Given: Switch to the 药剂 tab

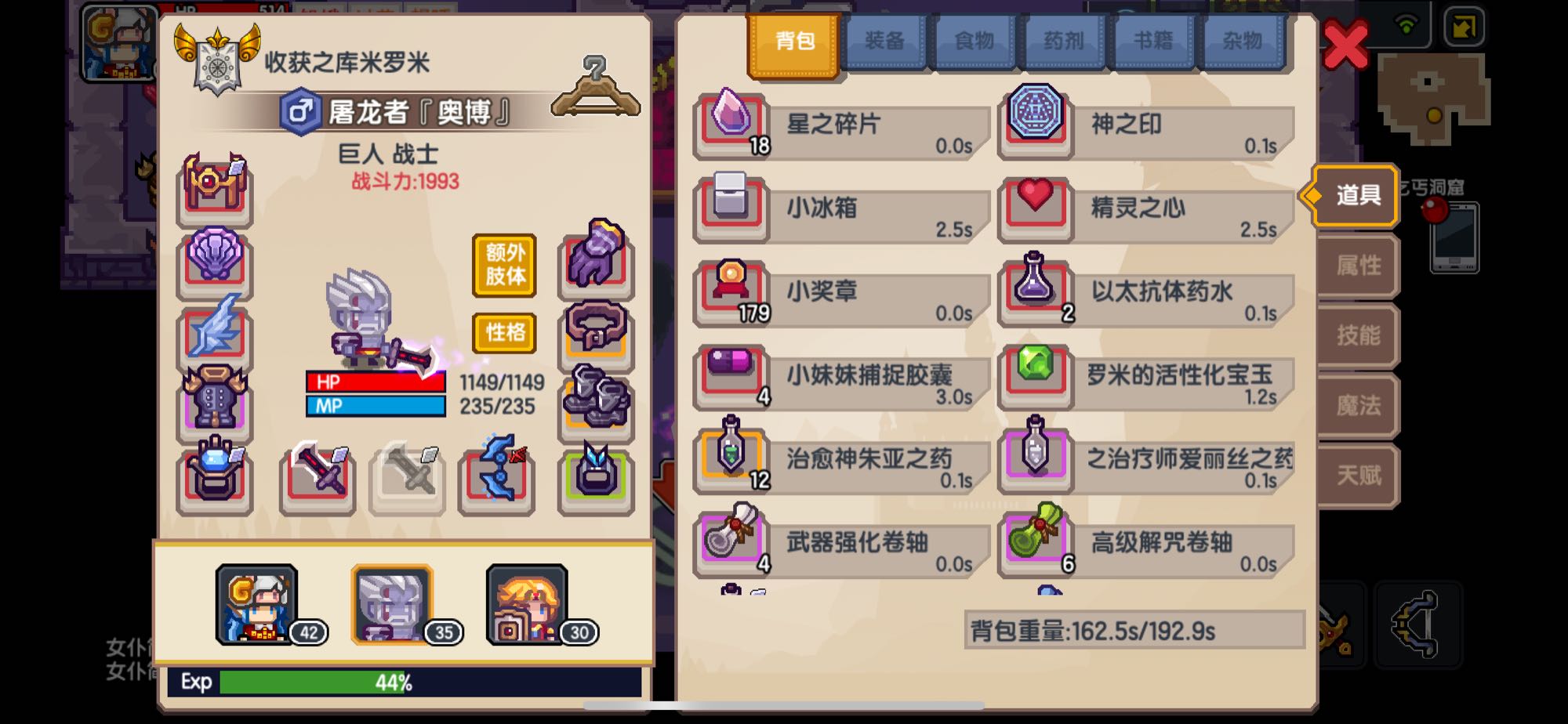Looking at the screenshot, I should 1063,41.
